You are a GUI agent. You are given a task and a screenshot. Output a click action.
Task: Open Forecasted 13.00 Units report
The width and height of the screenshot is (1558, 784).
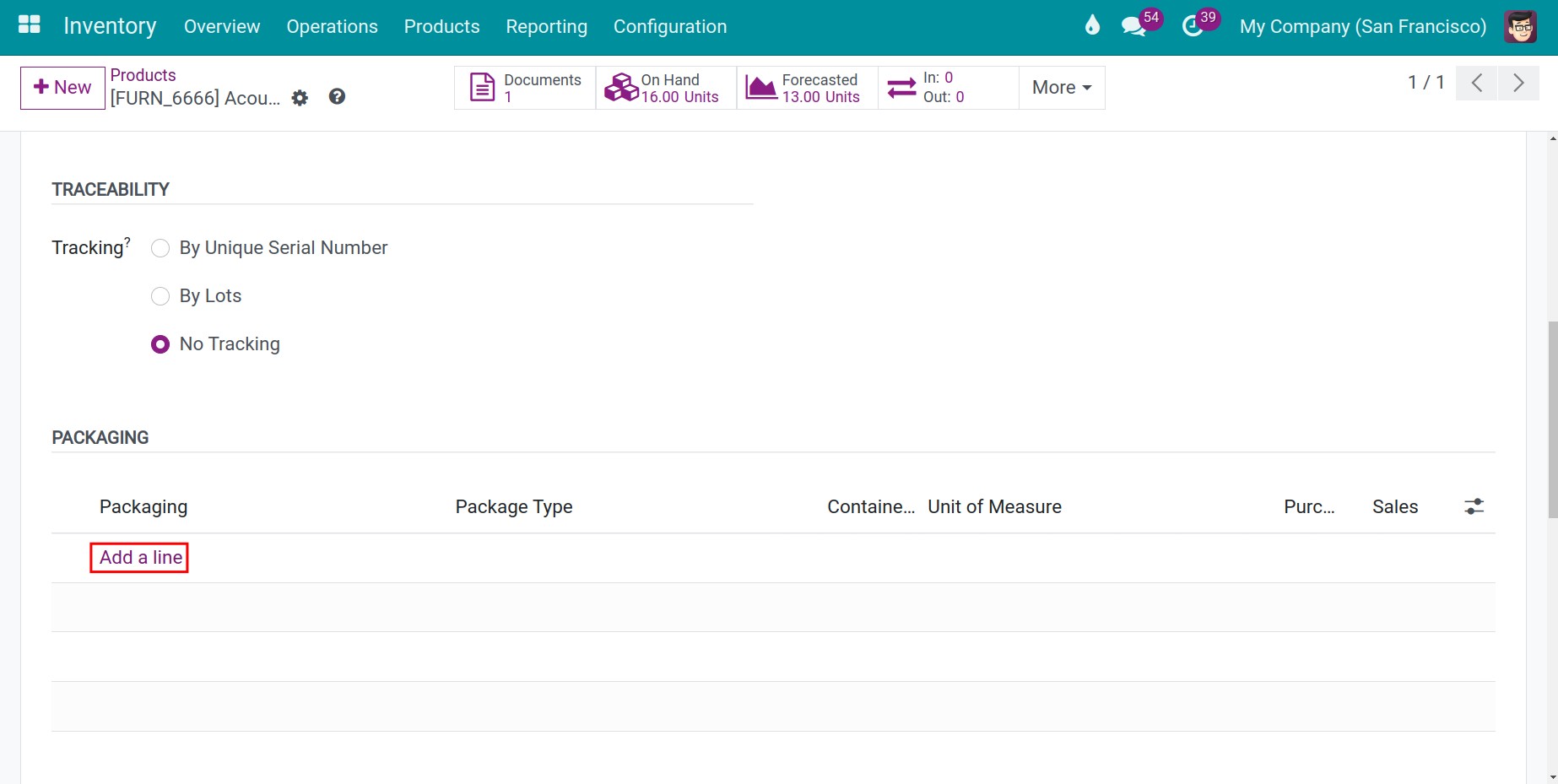[807, 88]
